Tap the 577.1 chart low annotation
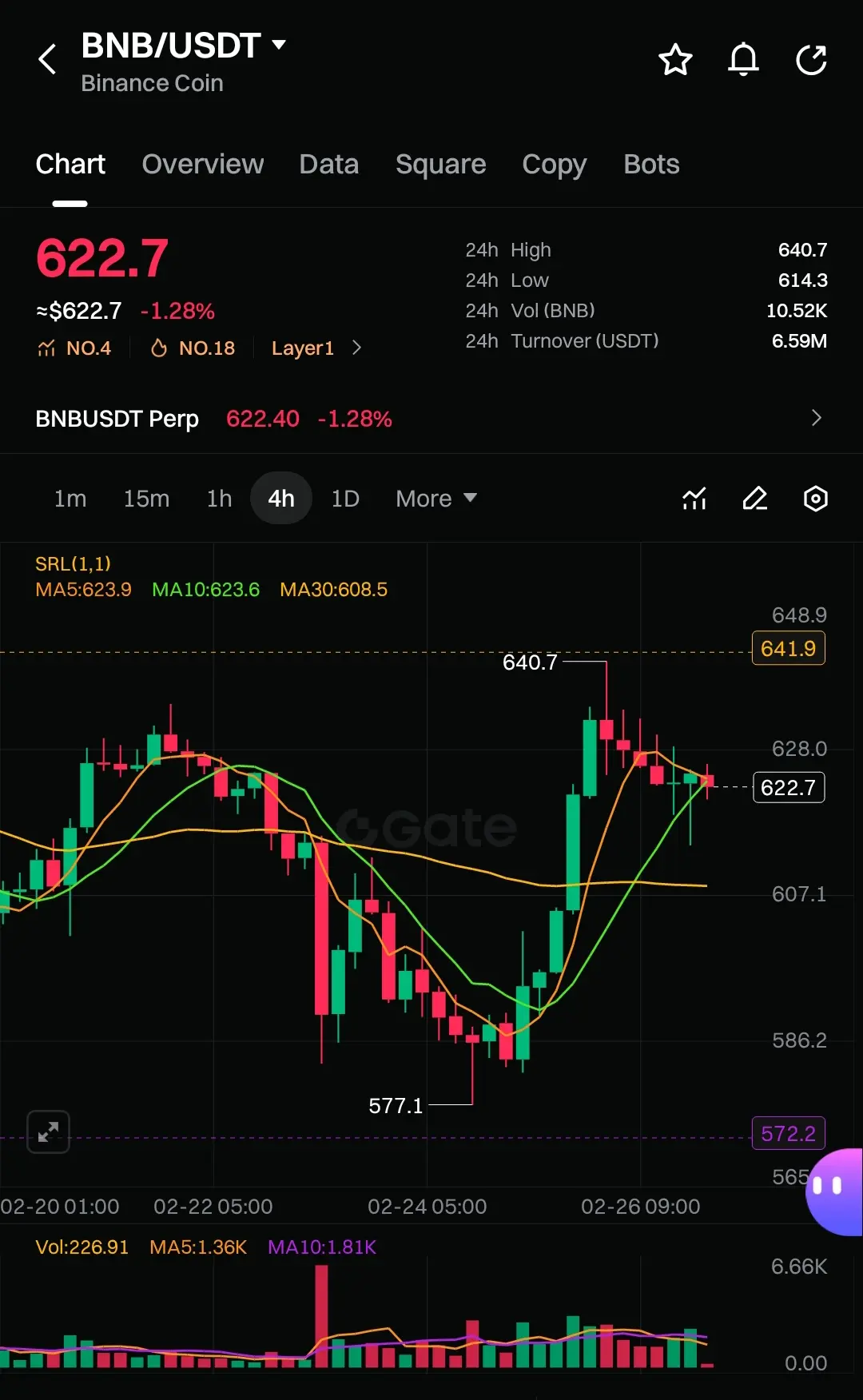This screenshot has height=1400, width=863. pos(396,1106)
